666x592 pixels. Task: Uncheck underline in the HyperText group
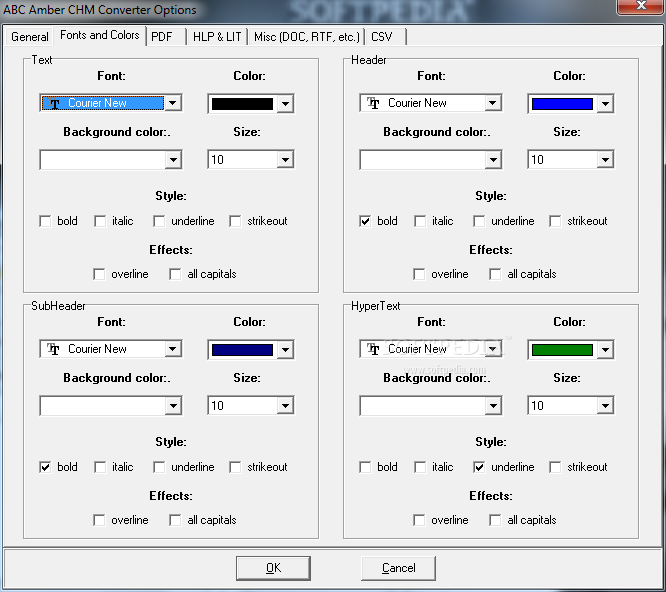click(479, 467)
